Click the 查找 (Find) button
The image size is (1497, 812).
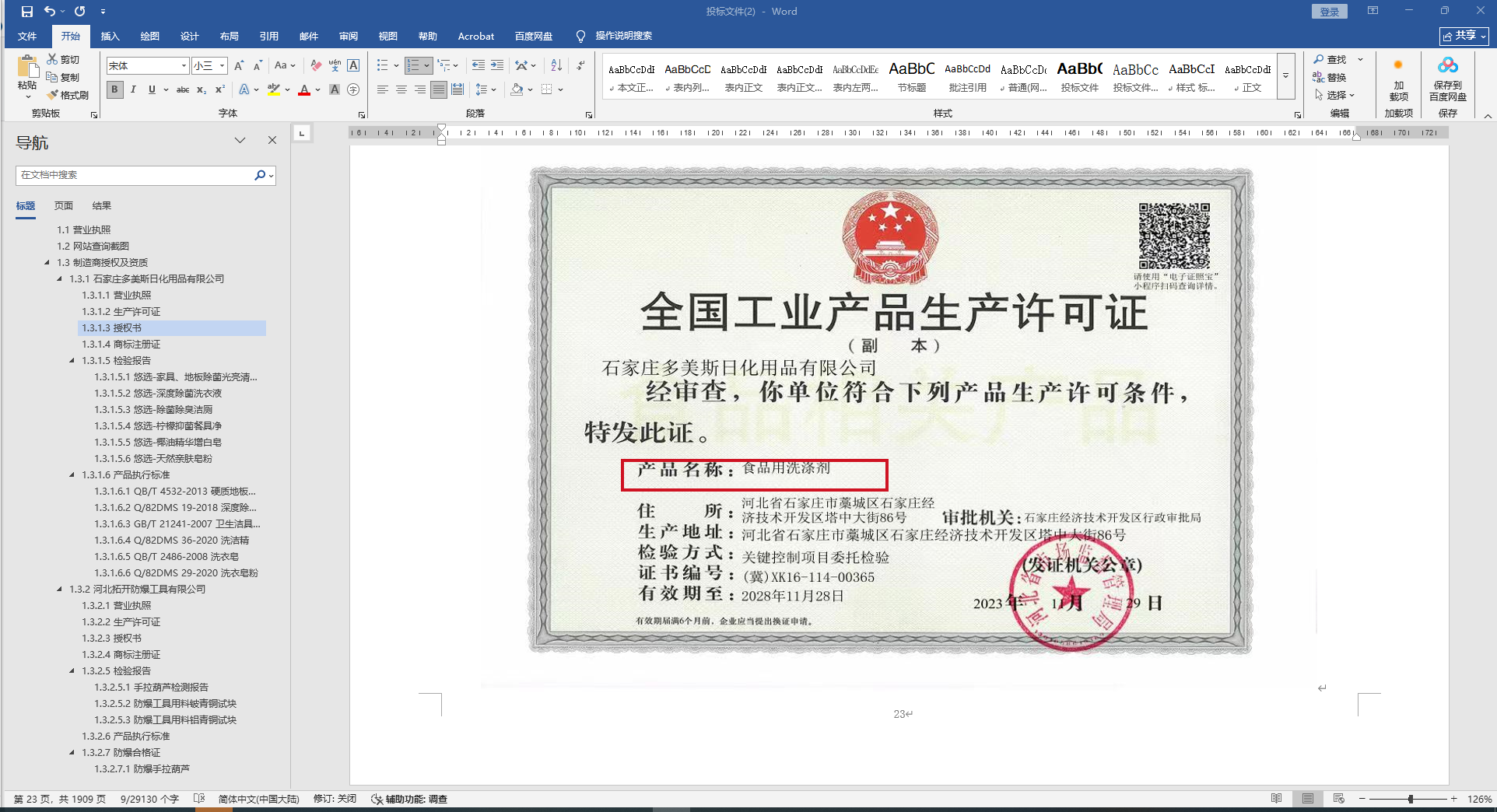pyautogui.click(x=1330, y=59)
